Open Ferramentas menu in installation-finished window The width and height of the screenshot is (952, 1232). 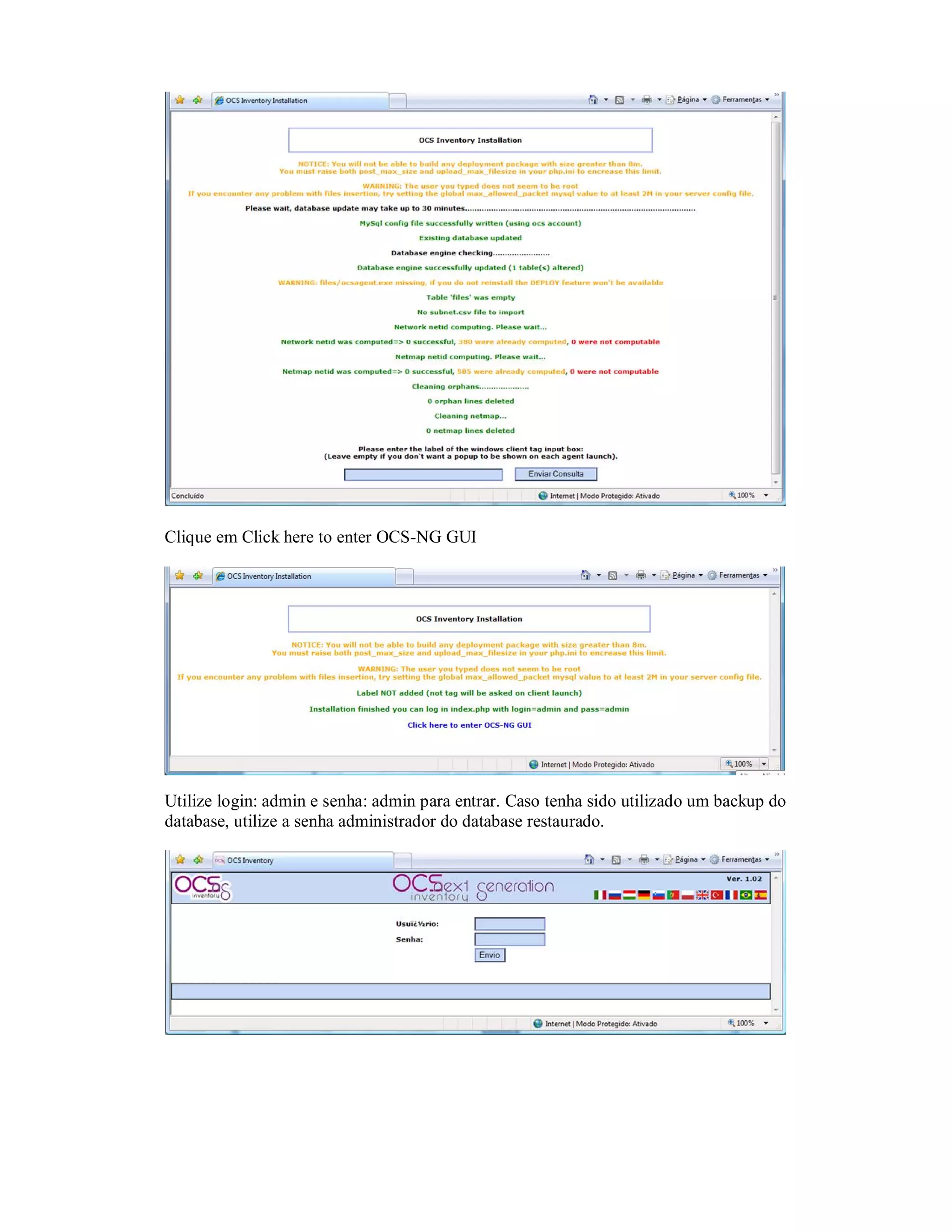point(737,575)
